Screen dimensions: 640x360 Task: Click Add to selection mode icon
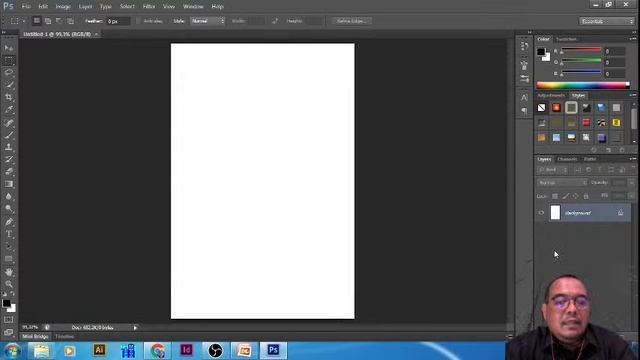tap(48, 21)
